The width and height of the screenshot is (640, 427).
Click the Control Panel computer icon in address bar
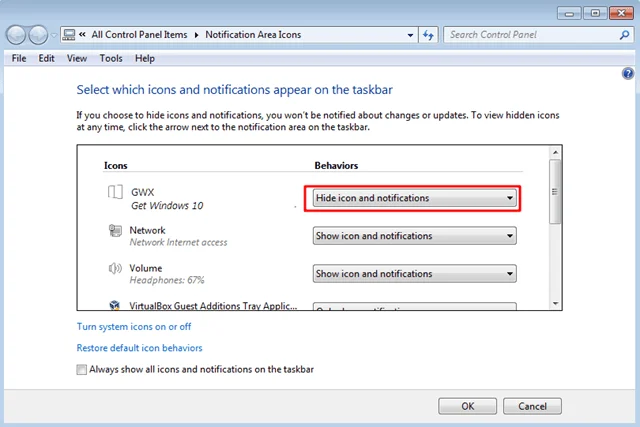tap(69, 35)
